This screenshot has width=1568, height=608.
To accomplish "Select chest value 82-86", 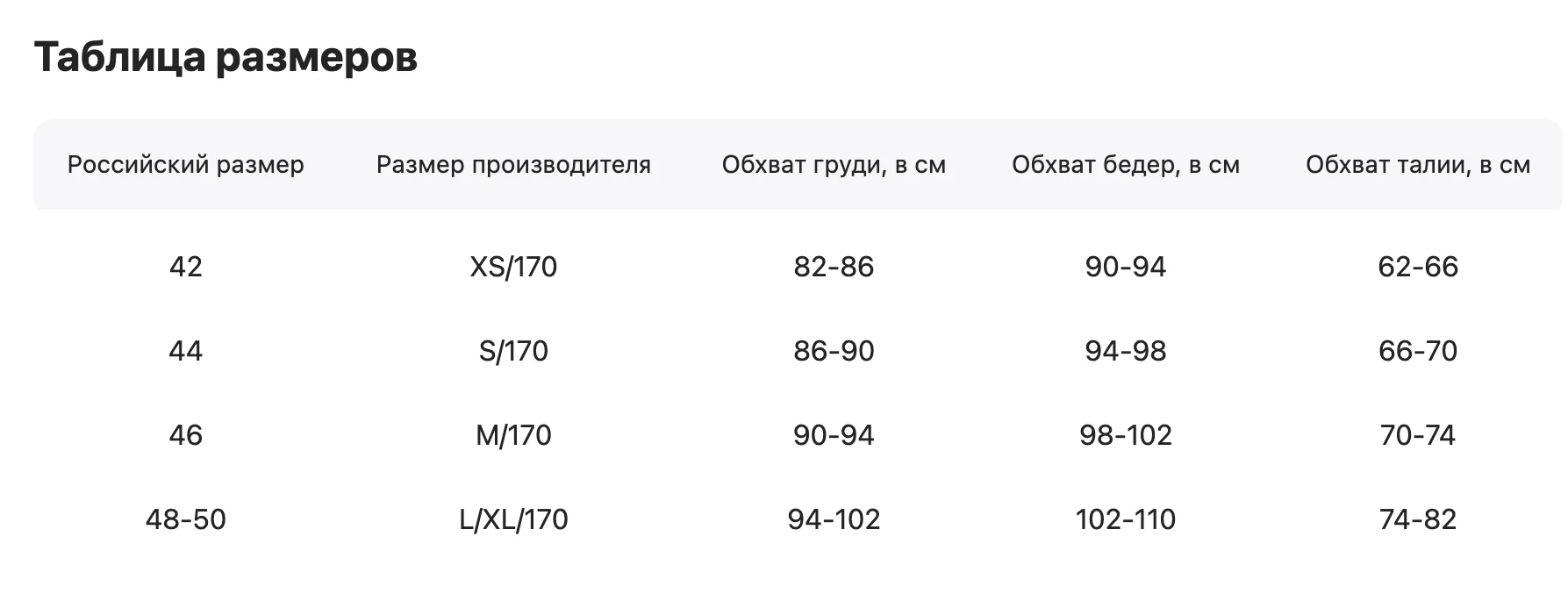I will (x=834, y=267).
